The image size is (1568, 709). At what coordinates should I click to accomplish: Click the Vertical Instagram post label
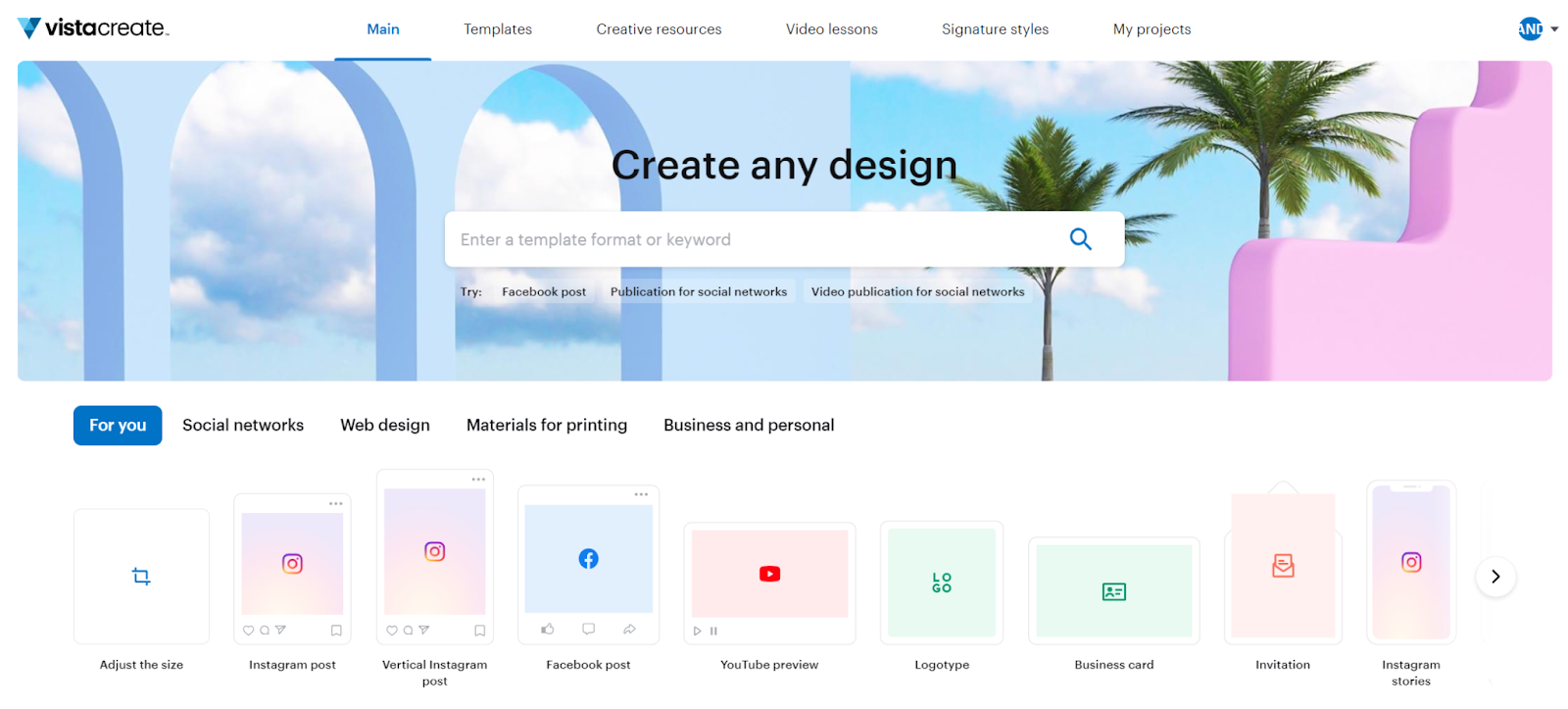[435, 673]
